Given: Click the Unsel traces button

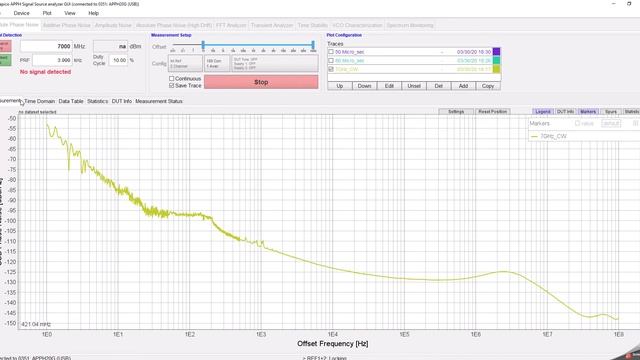Looking at the screenshot, I should coord(414,86).
